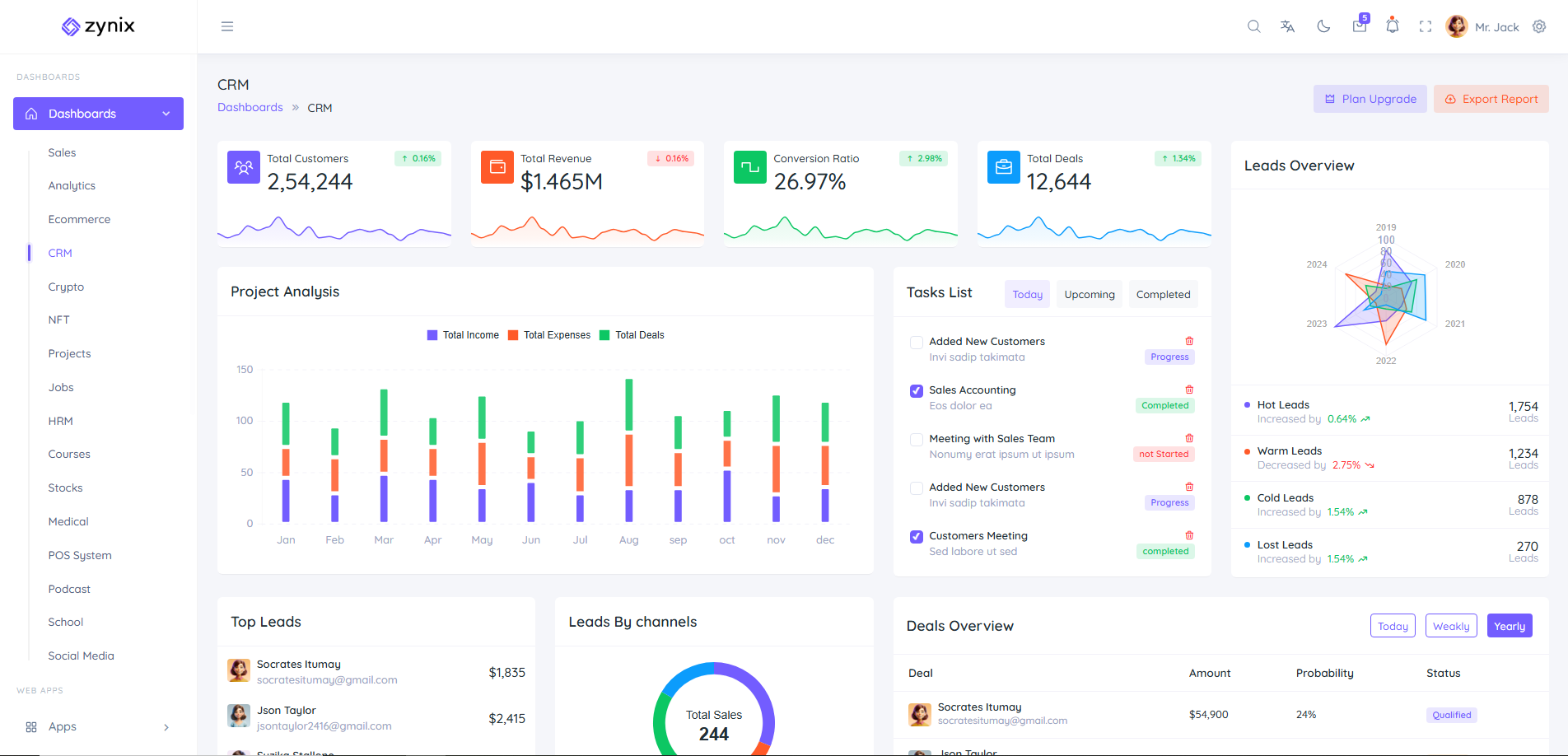
Task: Check the first Added New Customers checkbox
Action: pos(917,343)
